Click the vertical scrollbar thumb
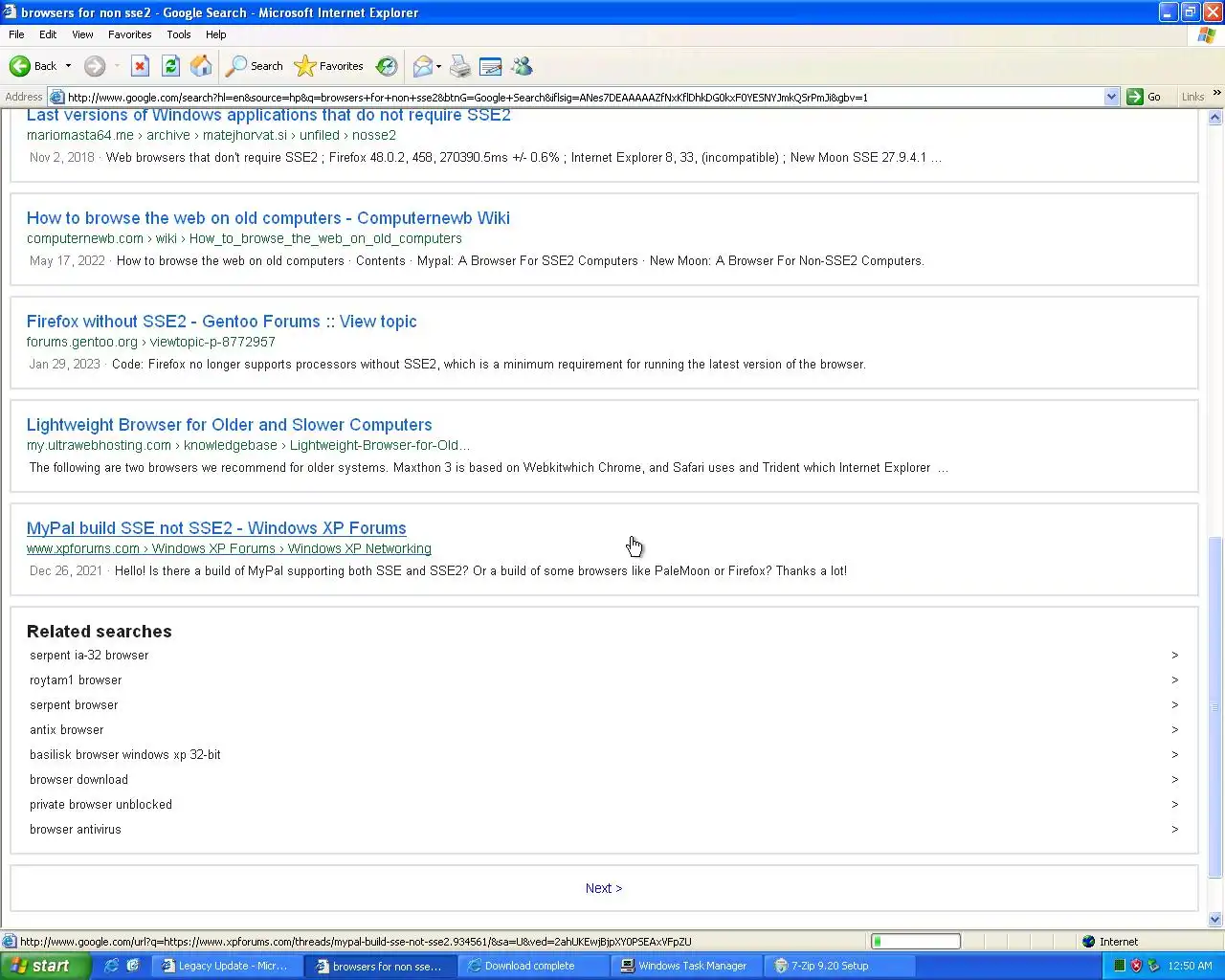 pos(1215,706)
